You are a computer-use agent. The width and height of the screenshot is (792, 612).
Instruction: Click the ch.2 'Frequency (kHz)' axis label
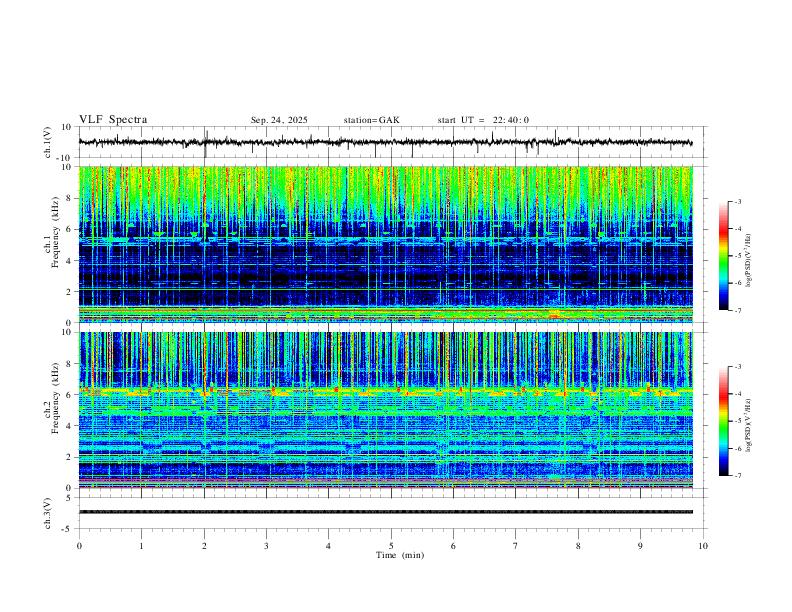(x=55, y=398)
